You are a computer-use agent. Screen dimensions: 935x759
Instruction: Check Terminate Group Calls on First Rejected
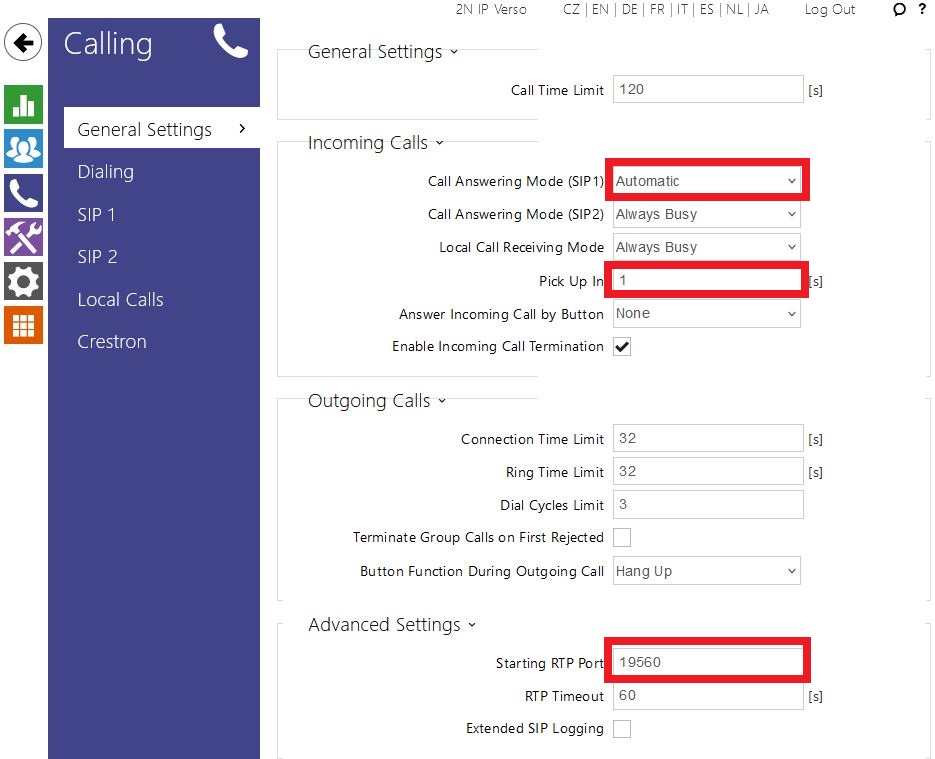(x=622, y=538)
